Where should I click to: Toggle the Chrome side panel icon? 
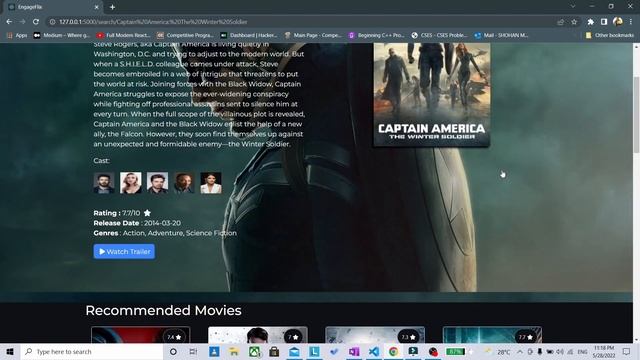click(604, 22)
